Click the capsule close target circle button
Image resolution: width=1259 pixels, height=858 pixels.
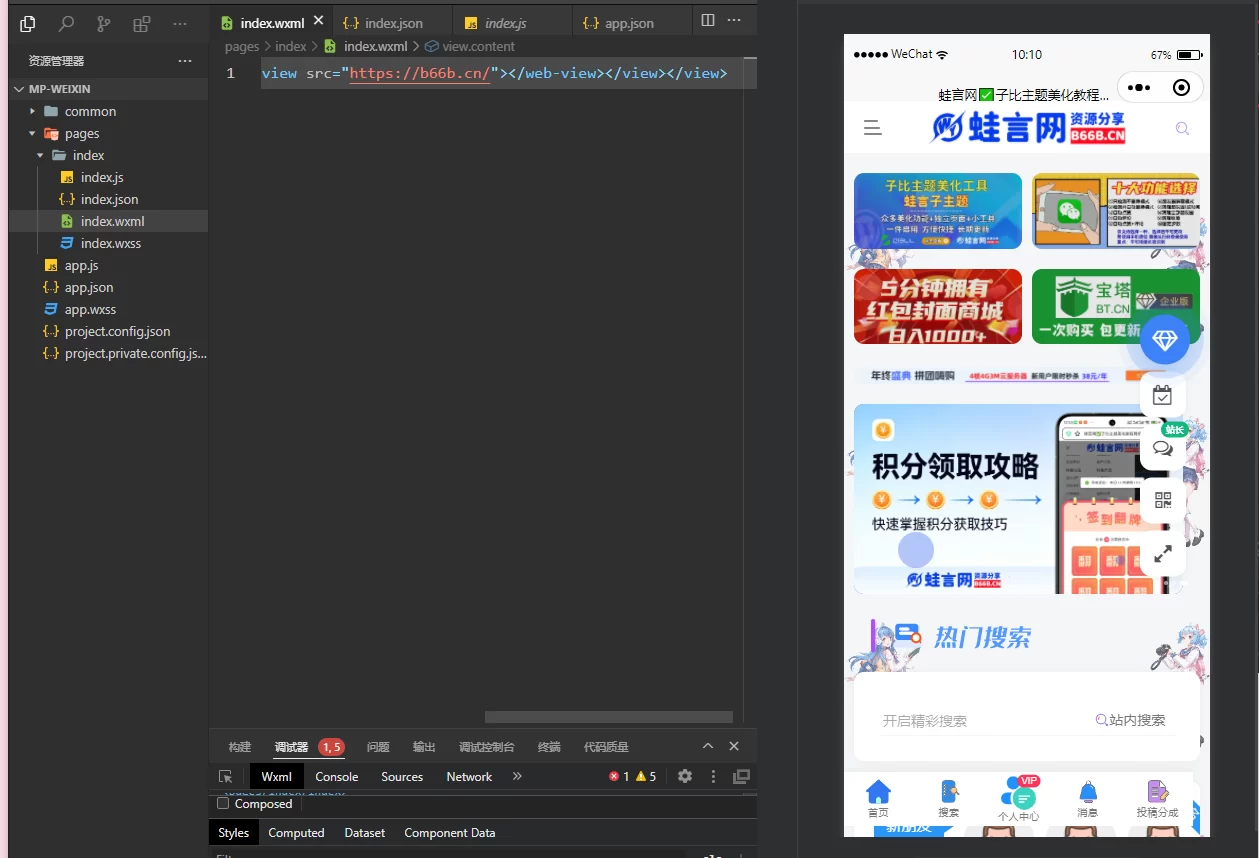click(x=1181, y=87)
